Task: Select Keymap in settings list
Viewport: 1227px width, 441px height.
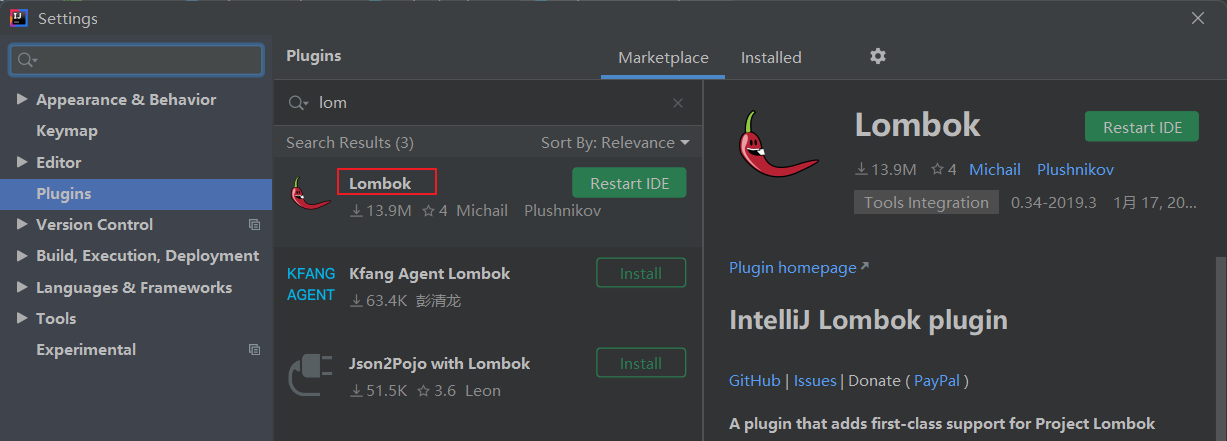Action: [x=67, y=131]
